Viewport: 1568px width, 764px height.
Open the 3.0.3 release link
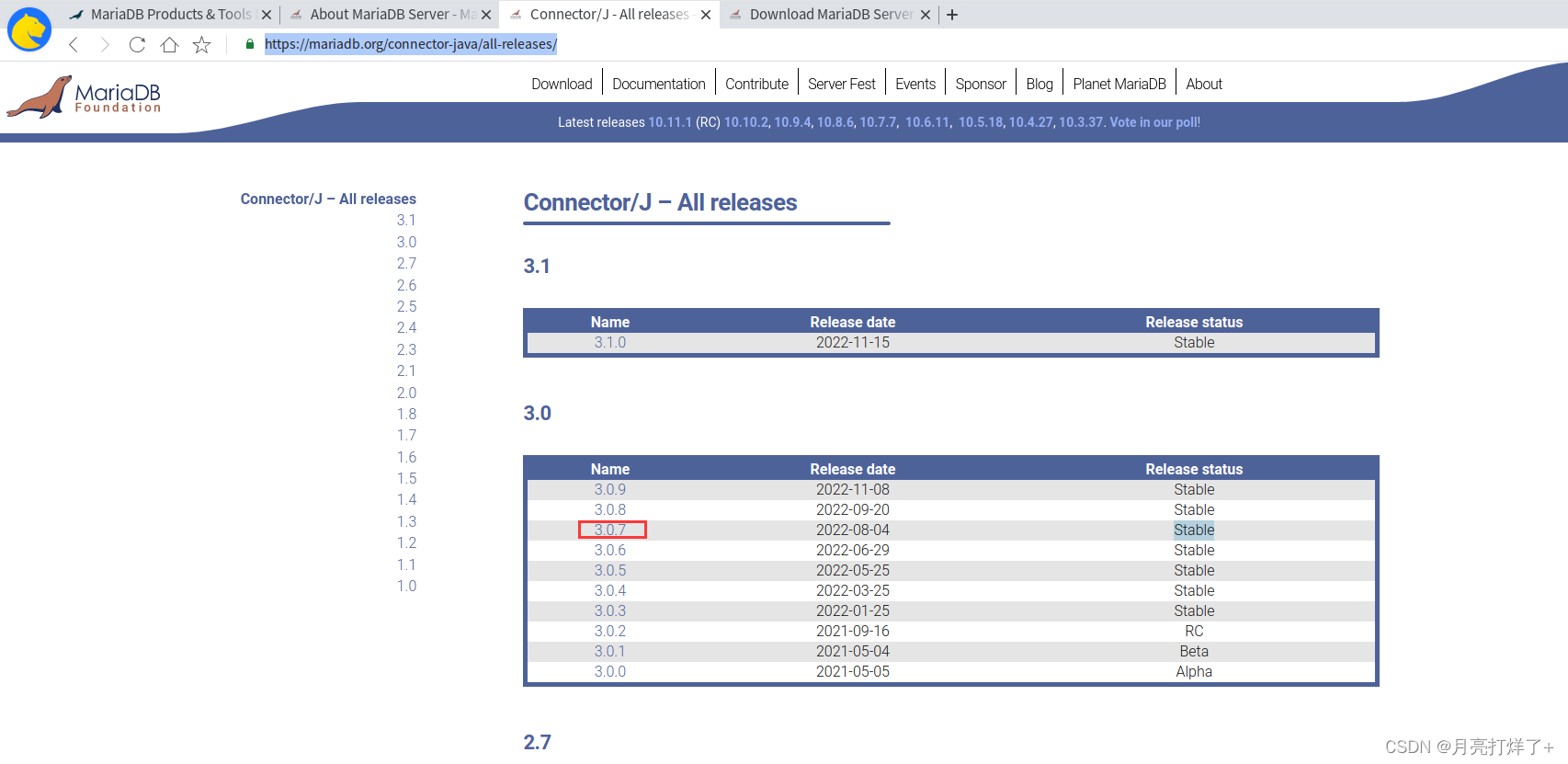(x=610, y=610)
